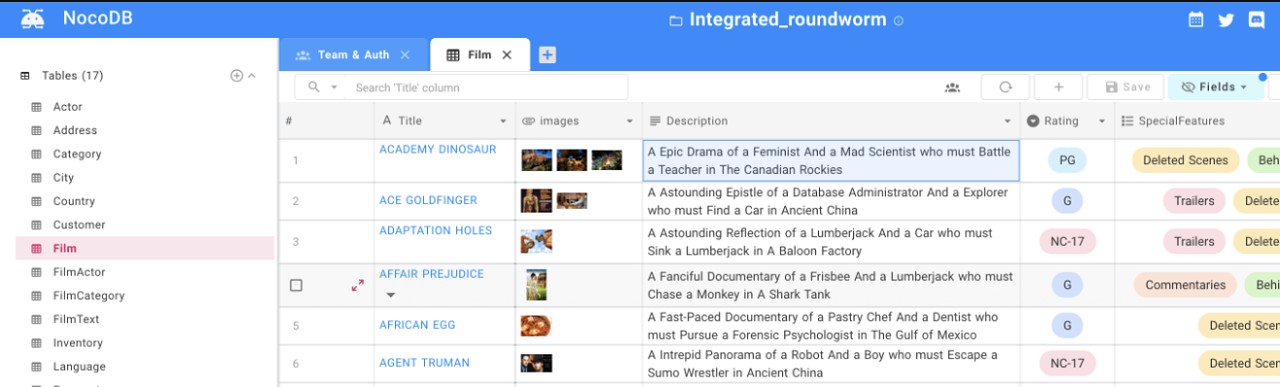Image resolution: width=1280 pixels, height=387 pixels.
Task: Open the ACADEMY DINOSAUR title link
Action: [437, 149]
